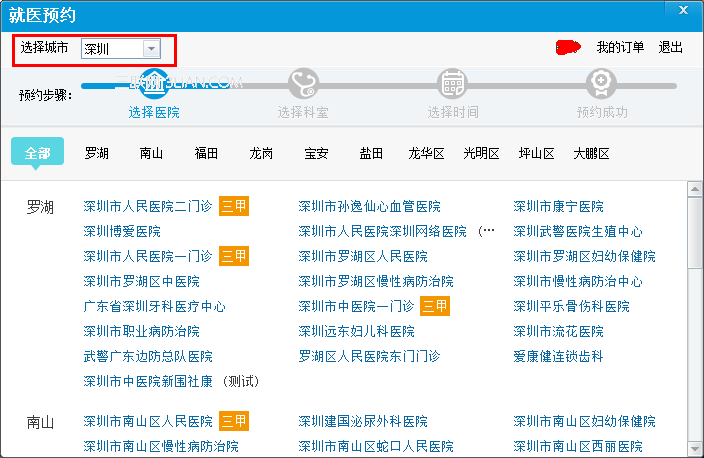The width and height of the screenshot is (704, 458).
Task: Select the 全部 district tab
Action: click(x=37, y=153)
